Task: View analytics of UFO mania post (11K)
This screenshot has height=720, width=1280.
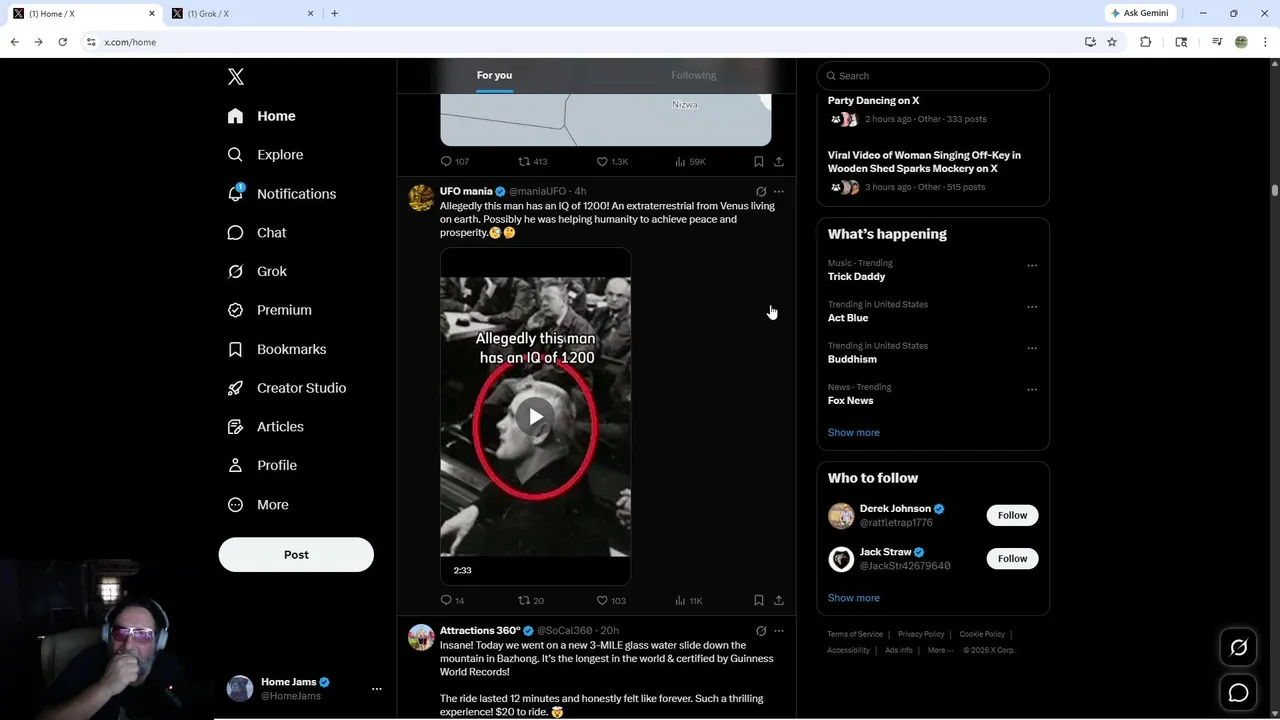Action: [x=689, y=600]
